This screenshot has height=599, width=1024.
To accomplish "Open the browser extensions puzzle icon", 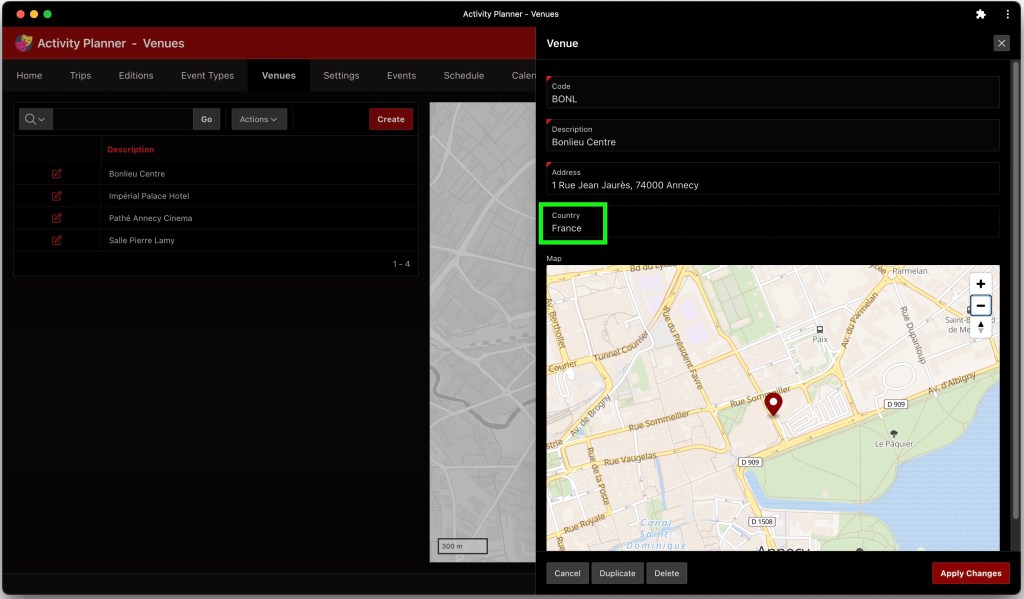I will point(980,14).
